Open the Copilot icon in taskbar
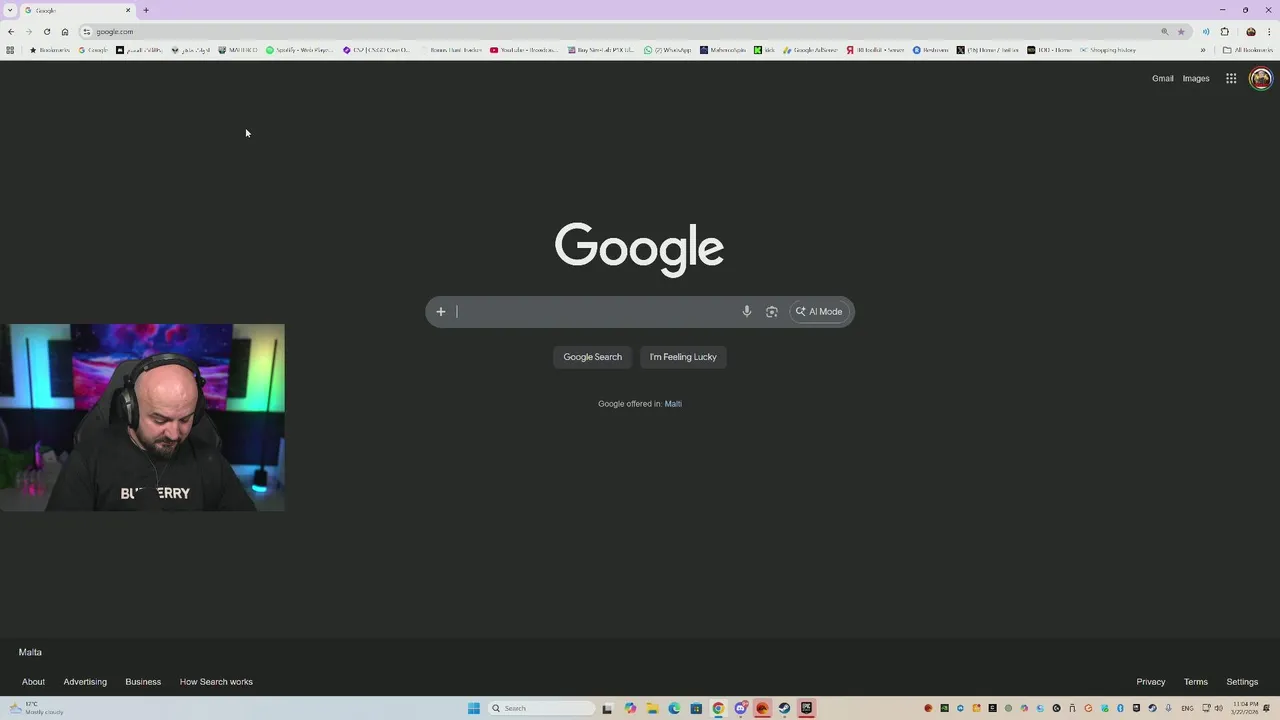This screenshot has width=1280, height=720. tap(630, 708)
